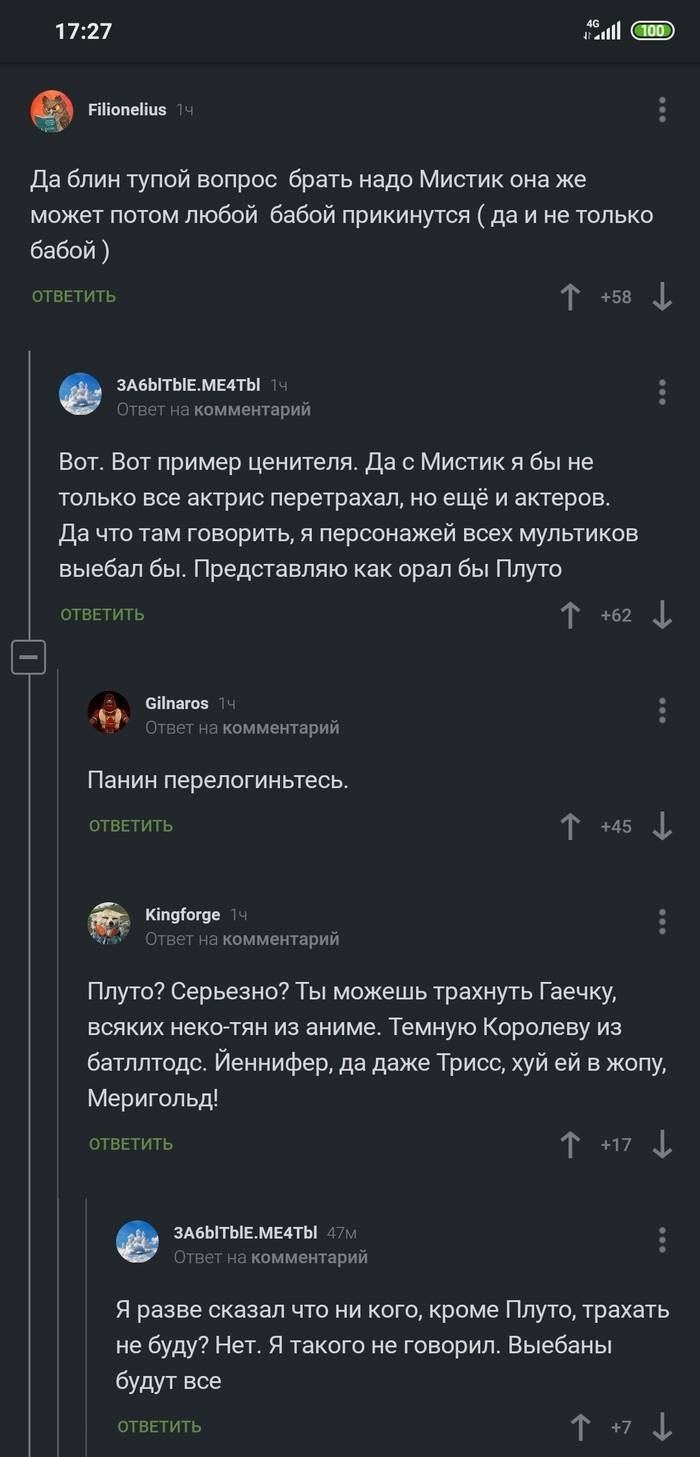Open the three-dot menu on Gilnaros's comment
The height and width of the screenshot is (1457, 700).
(662, 710)
